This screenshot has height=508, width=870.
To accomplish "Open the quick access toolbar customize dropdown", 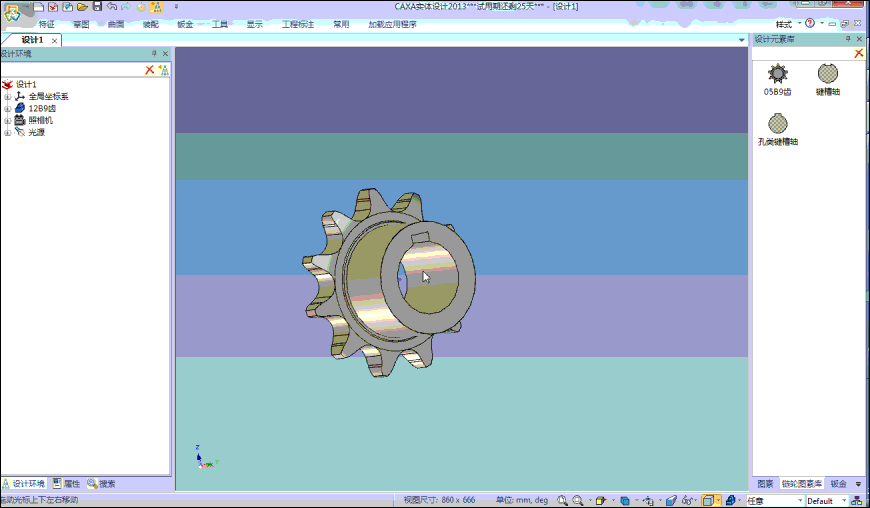I will pos(176,7).
